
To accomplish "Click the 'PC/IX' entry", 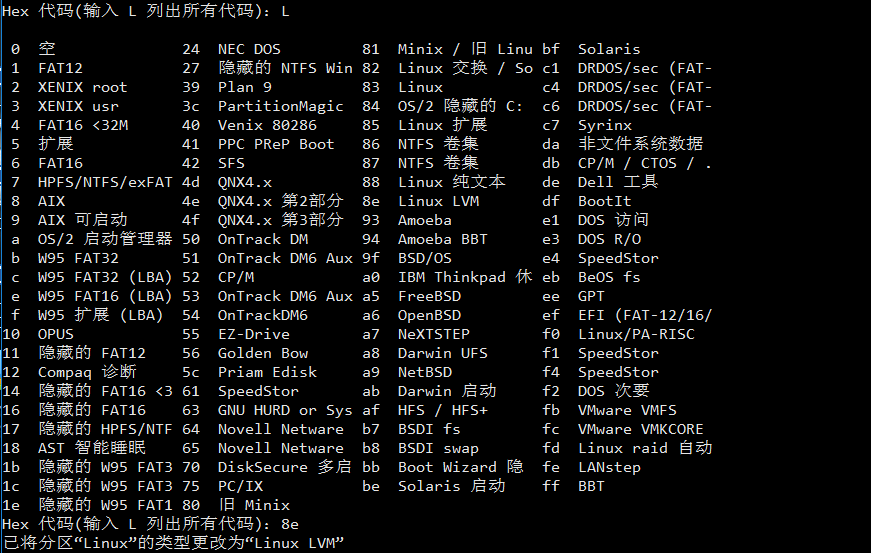I will coord(240,486).
